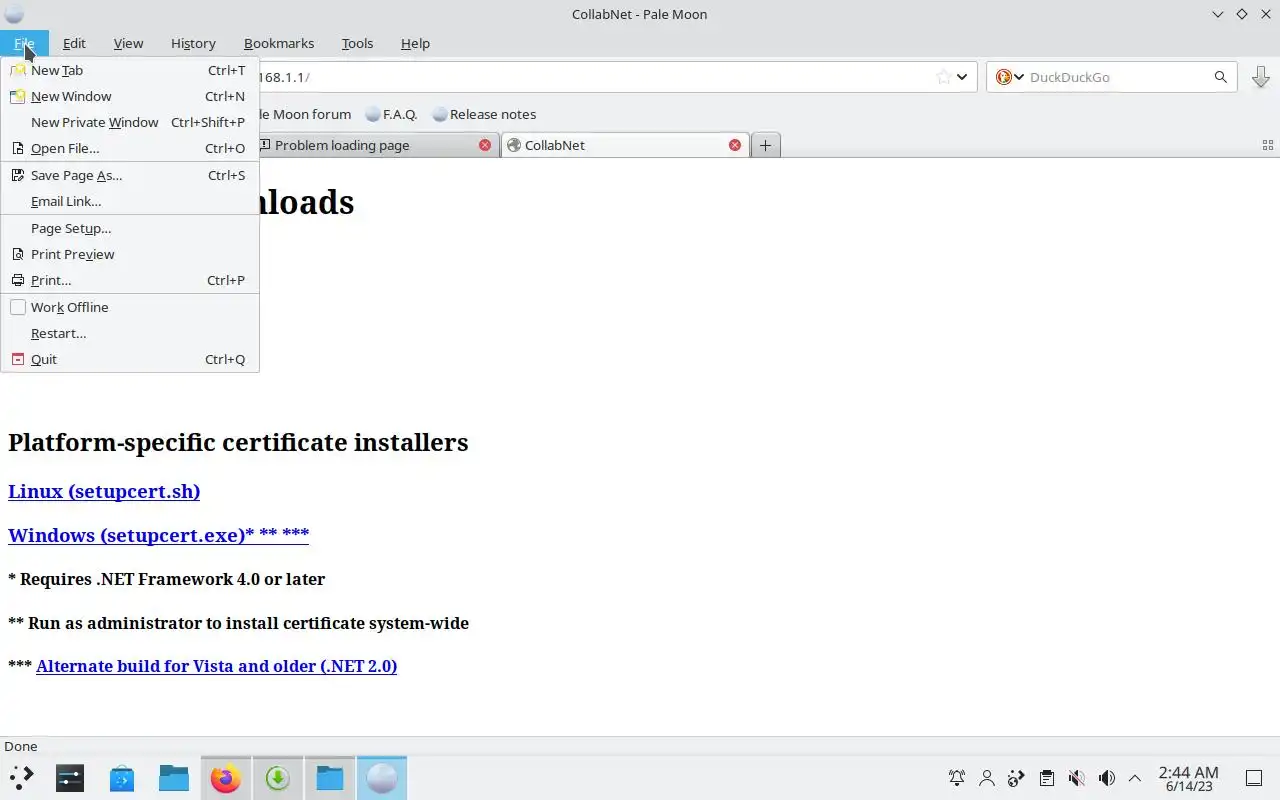The width and height of the screenshot is (1280, 800).
Task: Expand hidden tray icons arrow
Action: coord(1135,778)
